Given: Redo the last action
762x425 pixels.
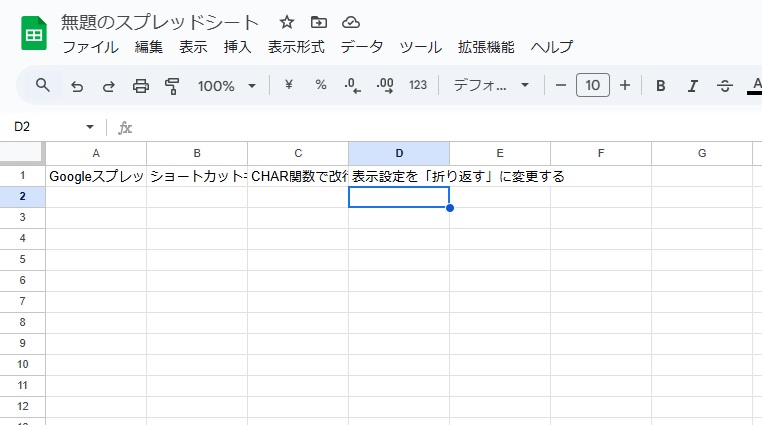Looking at the screenshot, I should coord(109,86).
